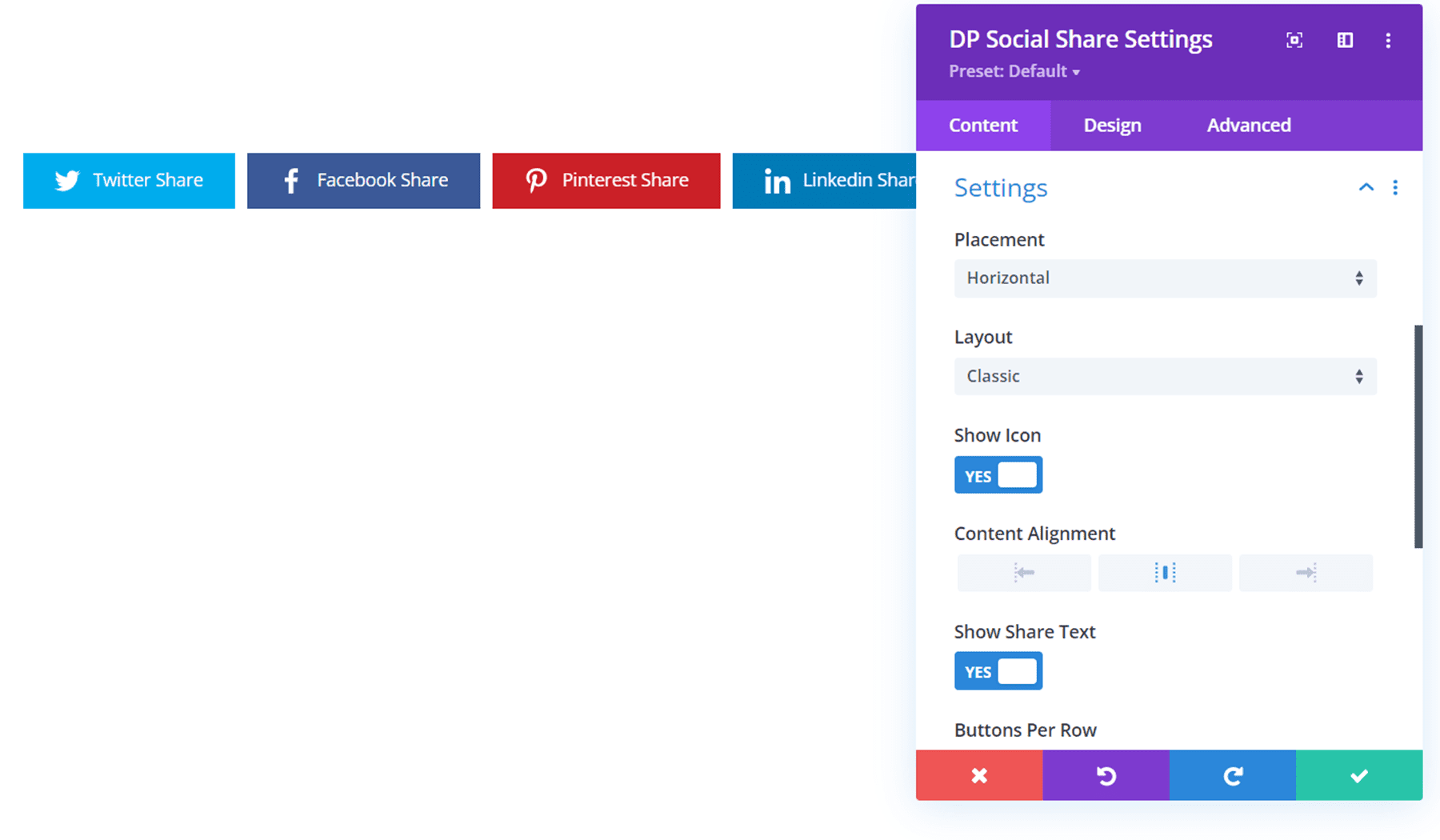Viewport: 1440px width, 840px height.
Task: Select center Content Alignment
Action: tap(1165, 573)
